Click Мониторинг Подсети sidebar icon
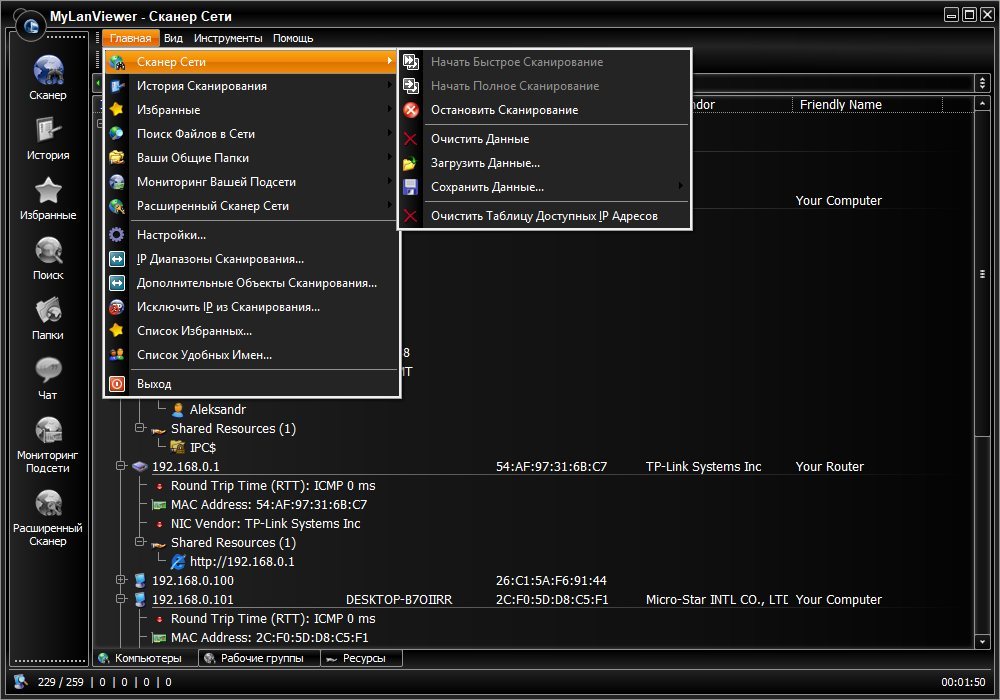 point(48,441)
